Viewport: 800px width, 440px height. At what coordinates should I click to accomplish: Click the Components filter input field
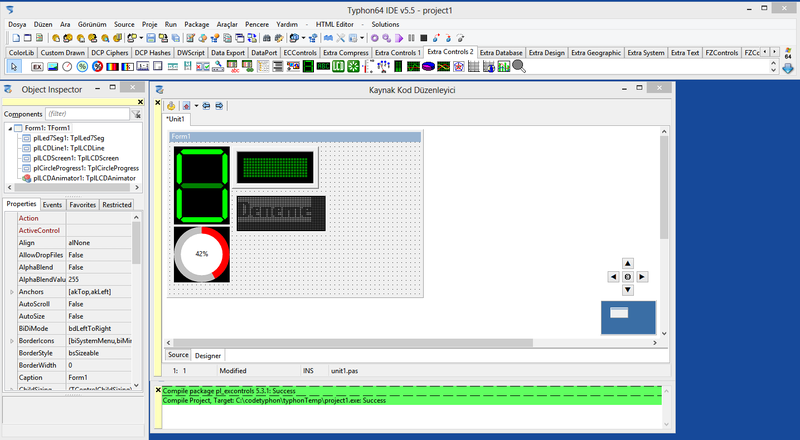pyautogui.click(x=88, y=114)
